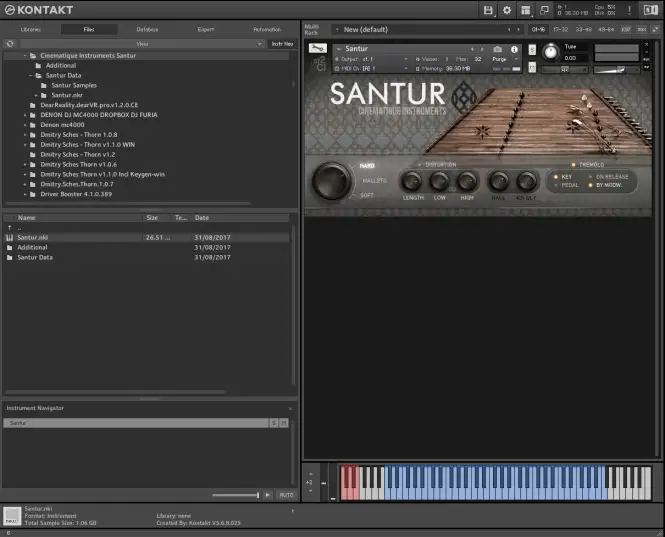Close the Instrument Navigator panel

click(291, 408)
